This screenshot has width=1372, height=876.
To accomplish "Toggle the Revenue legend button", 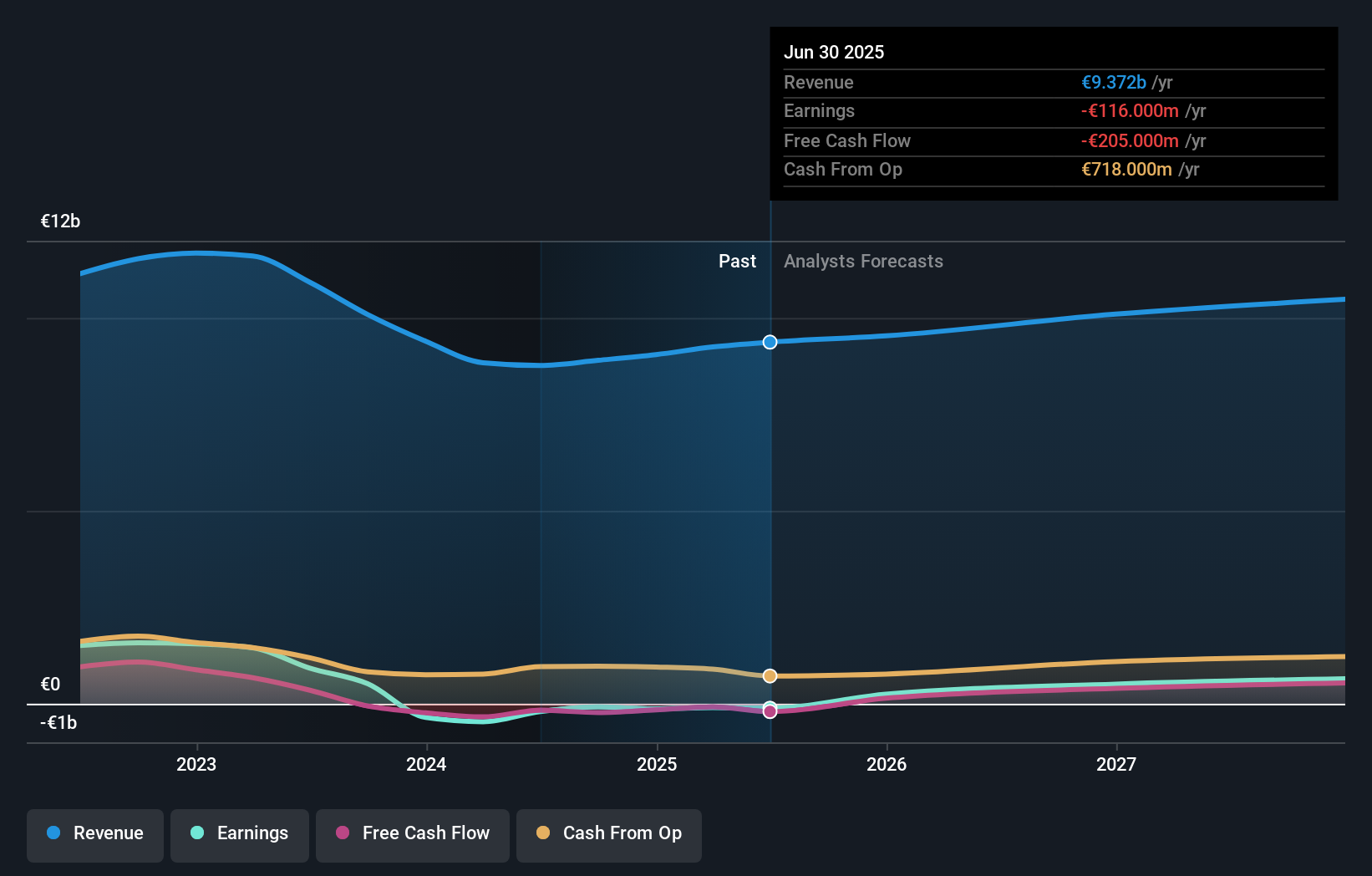I will (95, 835).
